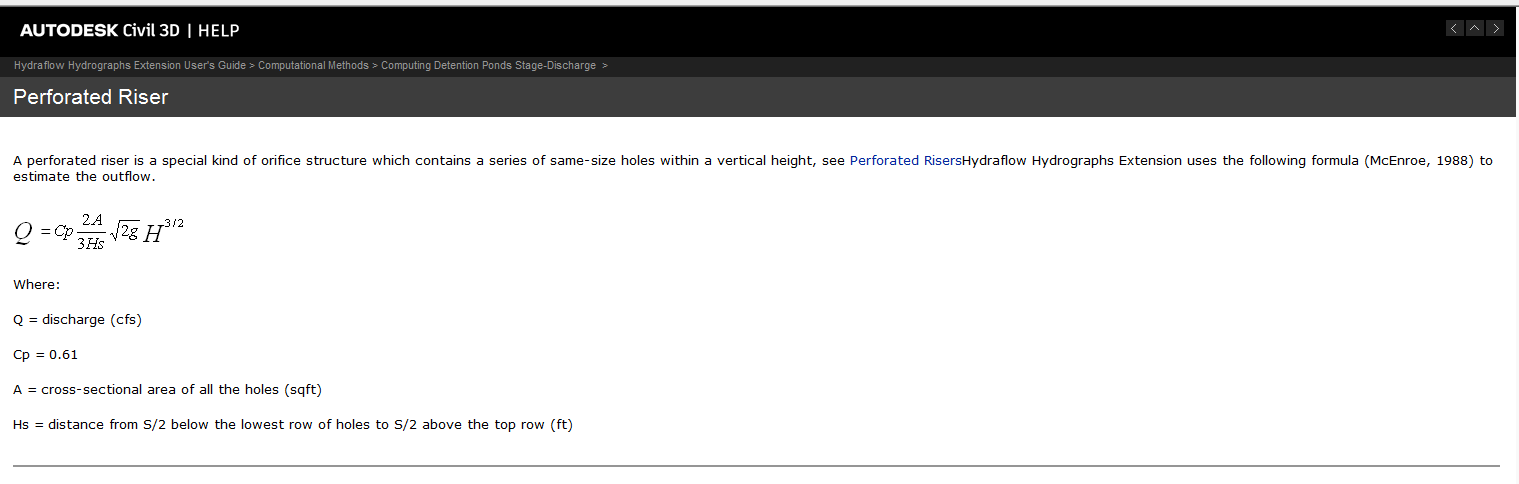Click the "Q = discharge (cfs)" line
This screenshot has height=484, width=1519.
point(78,320)
